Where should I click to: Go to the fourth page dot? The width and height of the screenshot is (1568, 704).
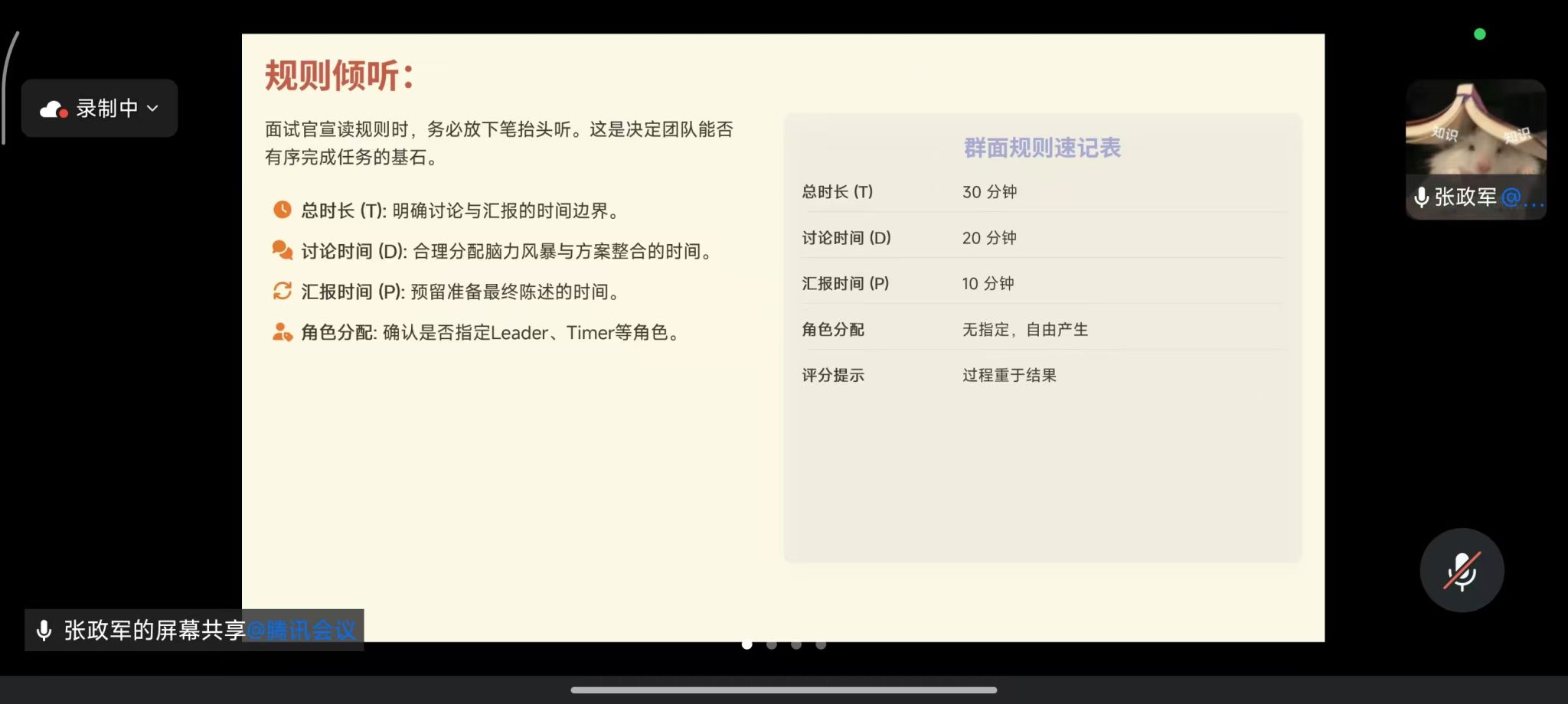pos(821,645)
